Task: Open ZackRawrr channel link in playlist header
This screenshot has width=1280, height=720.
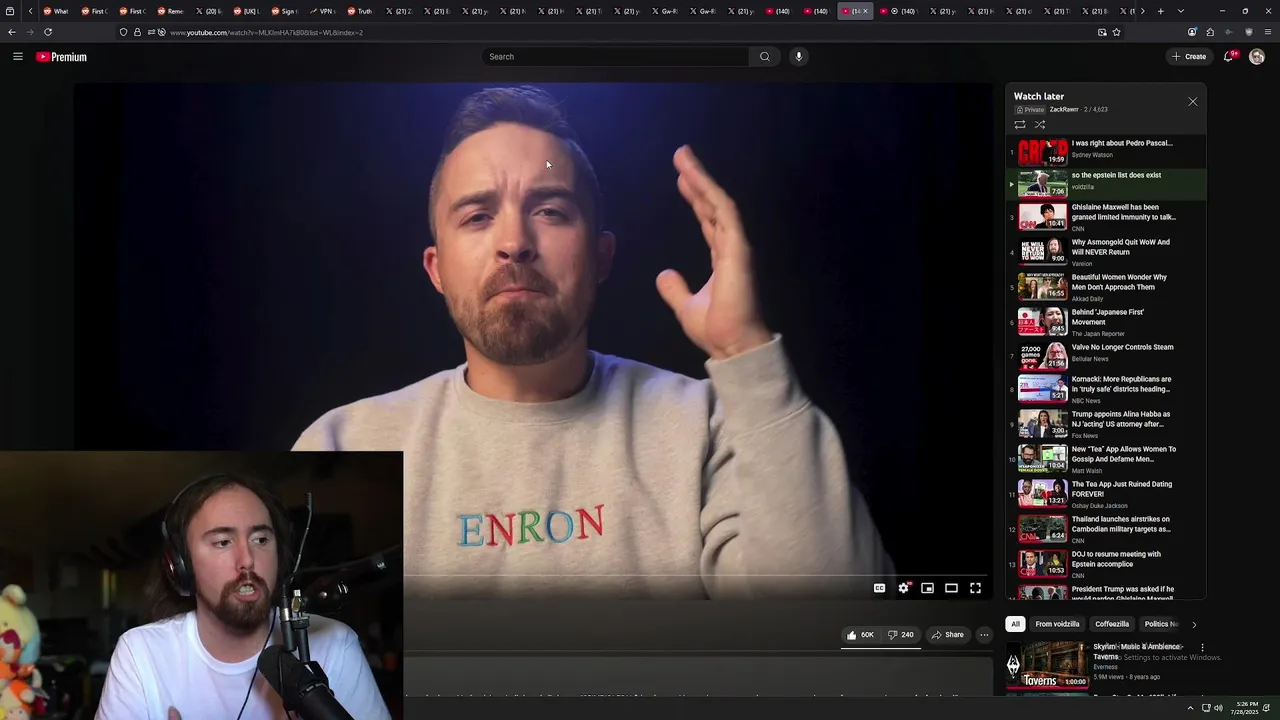Action: tap(1064, 109)
